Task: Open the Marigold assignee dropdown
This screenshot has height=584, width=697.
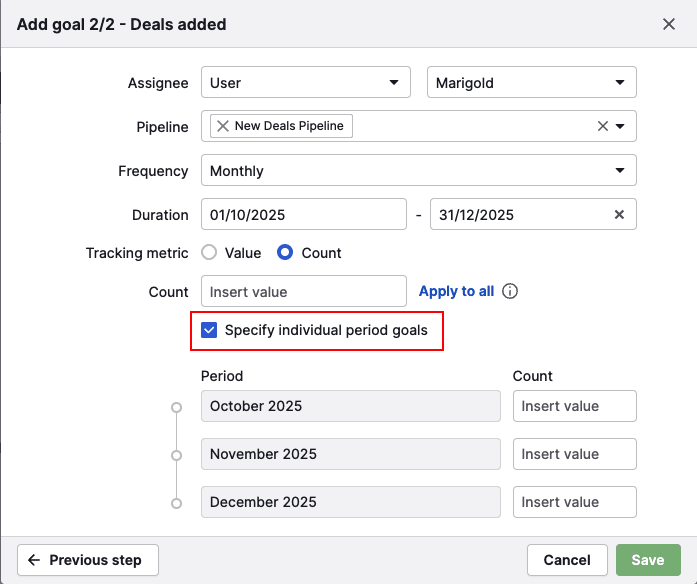Action: 531,83
